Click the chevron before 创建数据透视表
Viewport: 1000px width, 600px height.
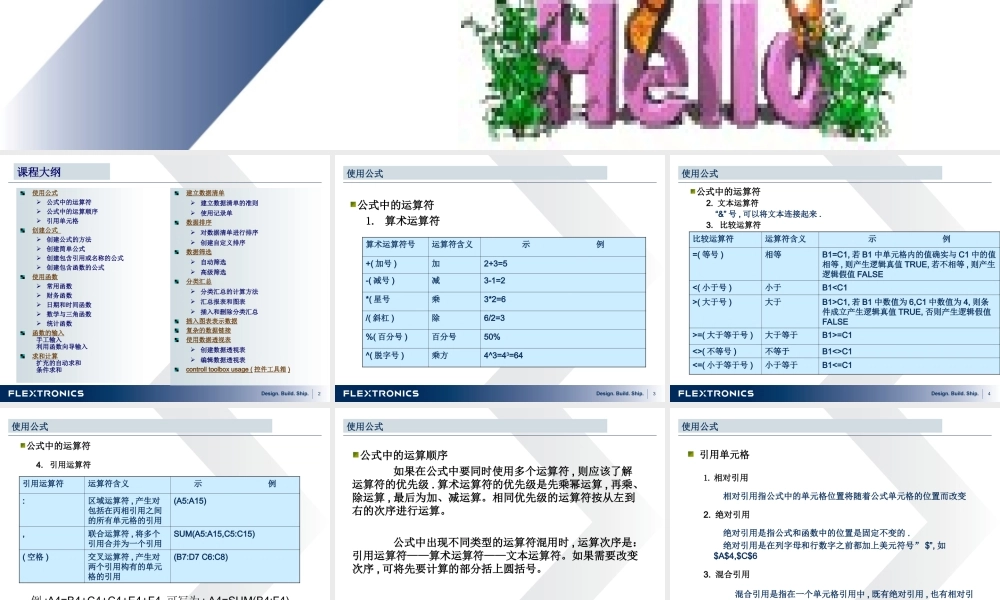[x=191, y=349]
